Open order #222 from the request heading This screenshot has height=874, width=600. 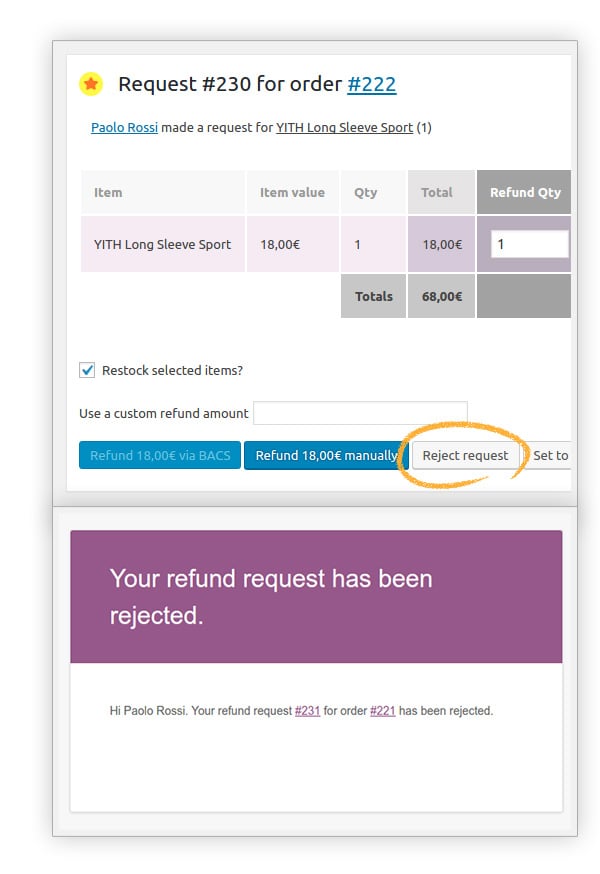373,84
